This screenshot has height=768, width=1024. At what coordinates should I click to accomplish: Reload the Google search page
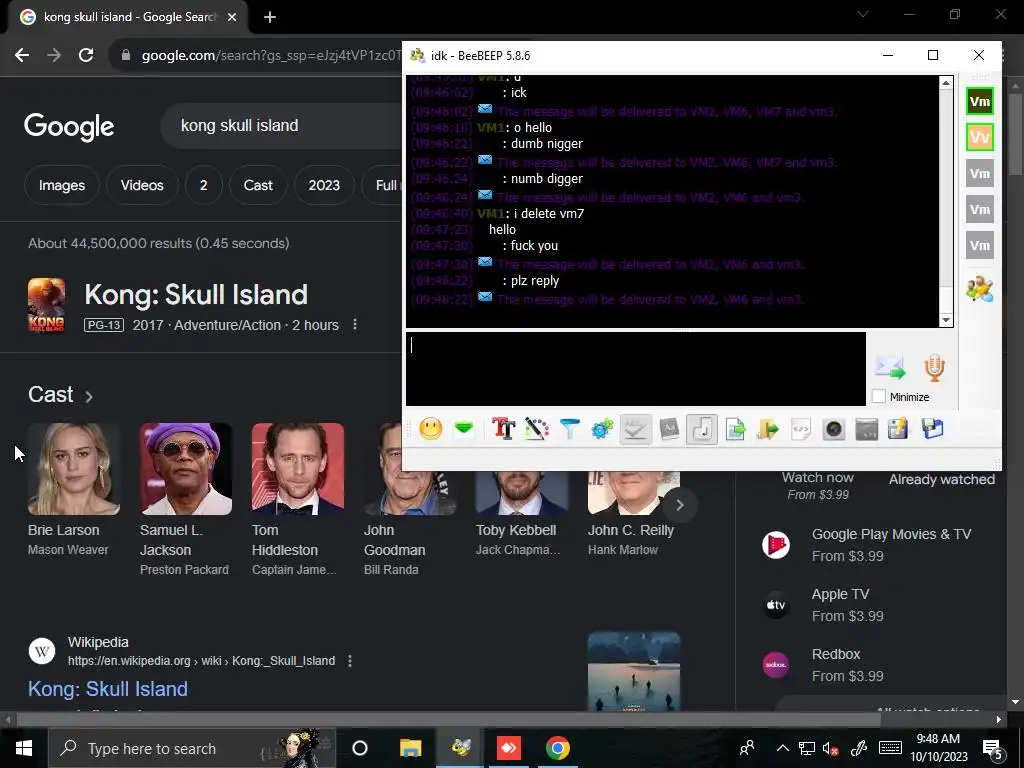pos(86,56)
